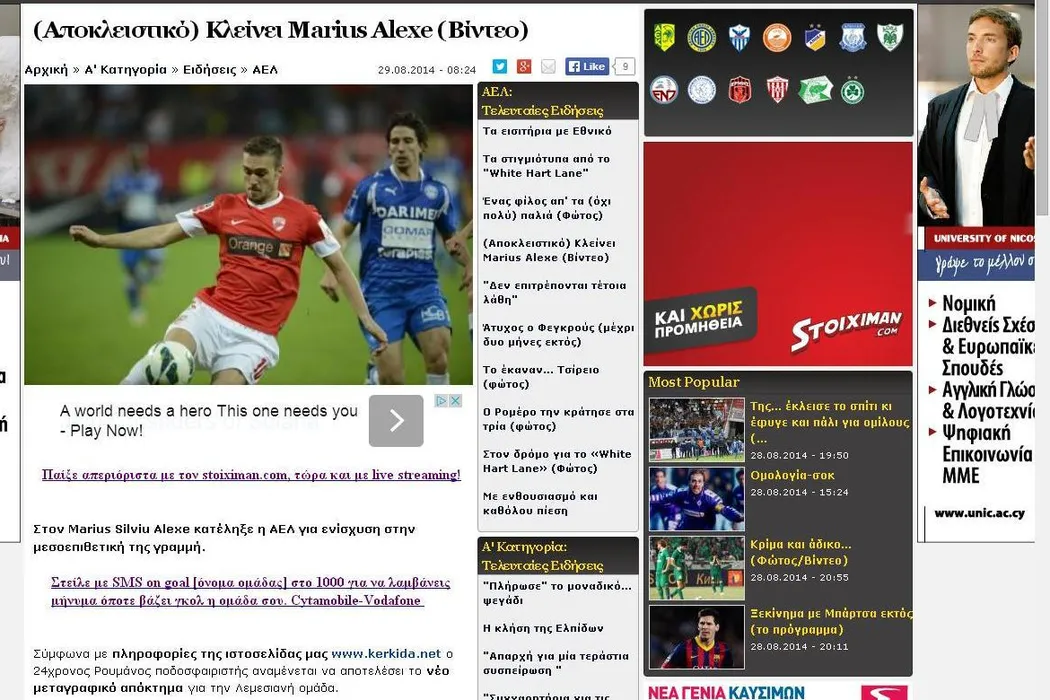Open Α' Κατηγορία breadcrumb link
This screenshot has height=700, width=1050.
(125, 70)
